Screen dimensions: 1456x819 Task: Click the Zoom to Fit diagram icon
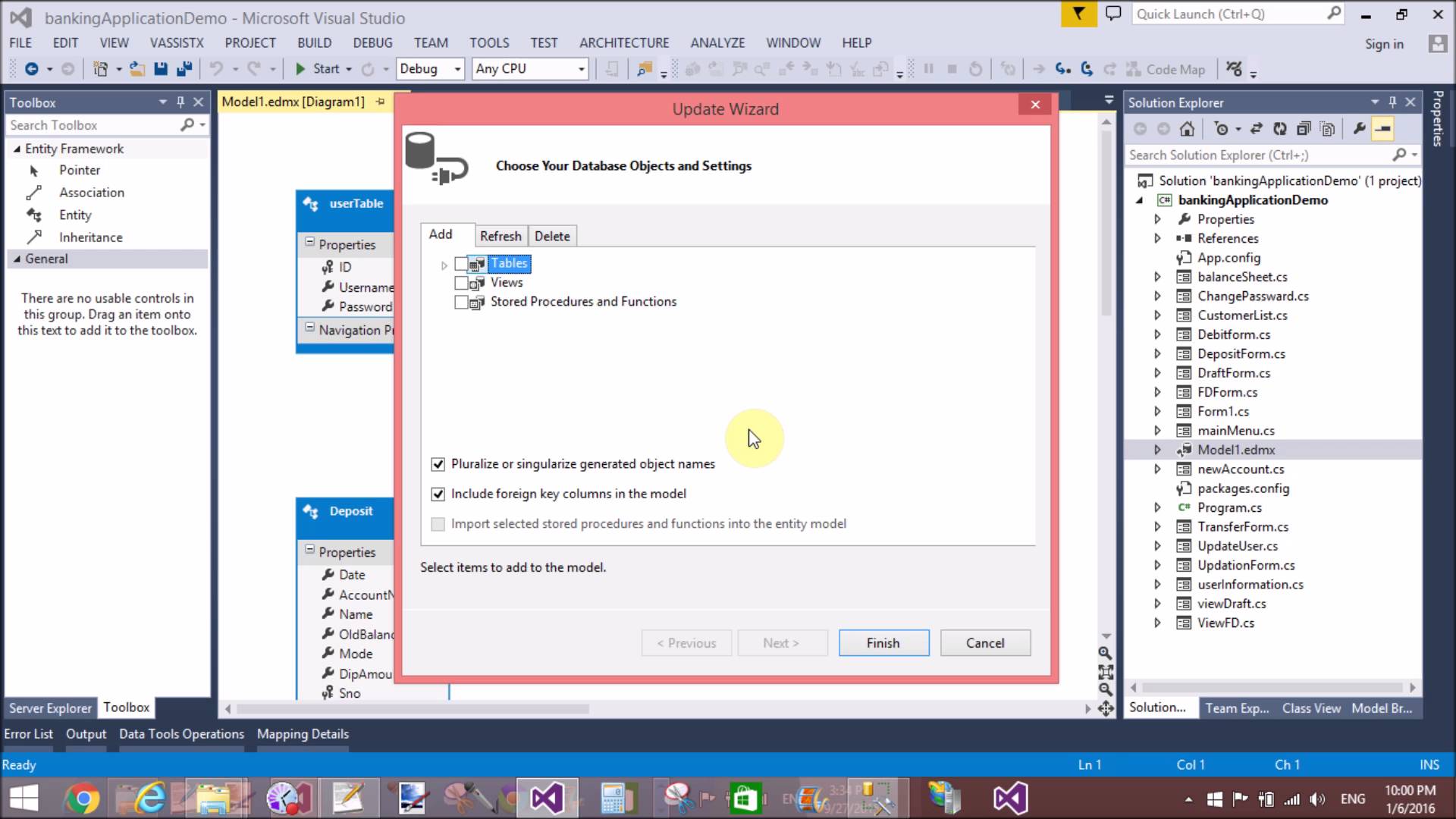pyautogui.click(x=1106, y=672)
